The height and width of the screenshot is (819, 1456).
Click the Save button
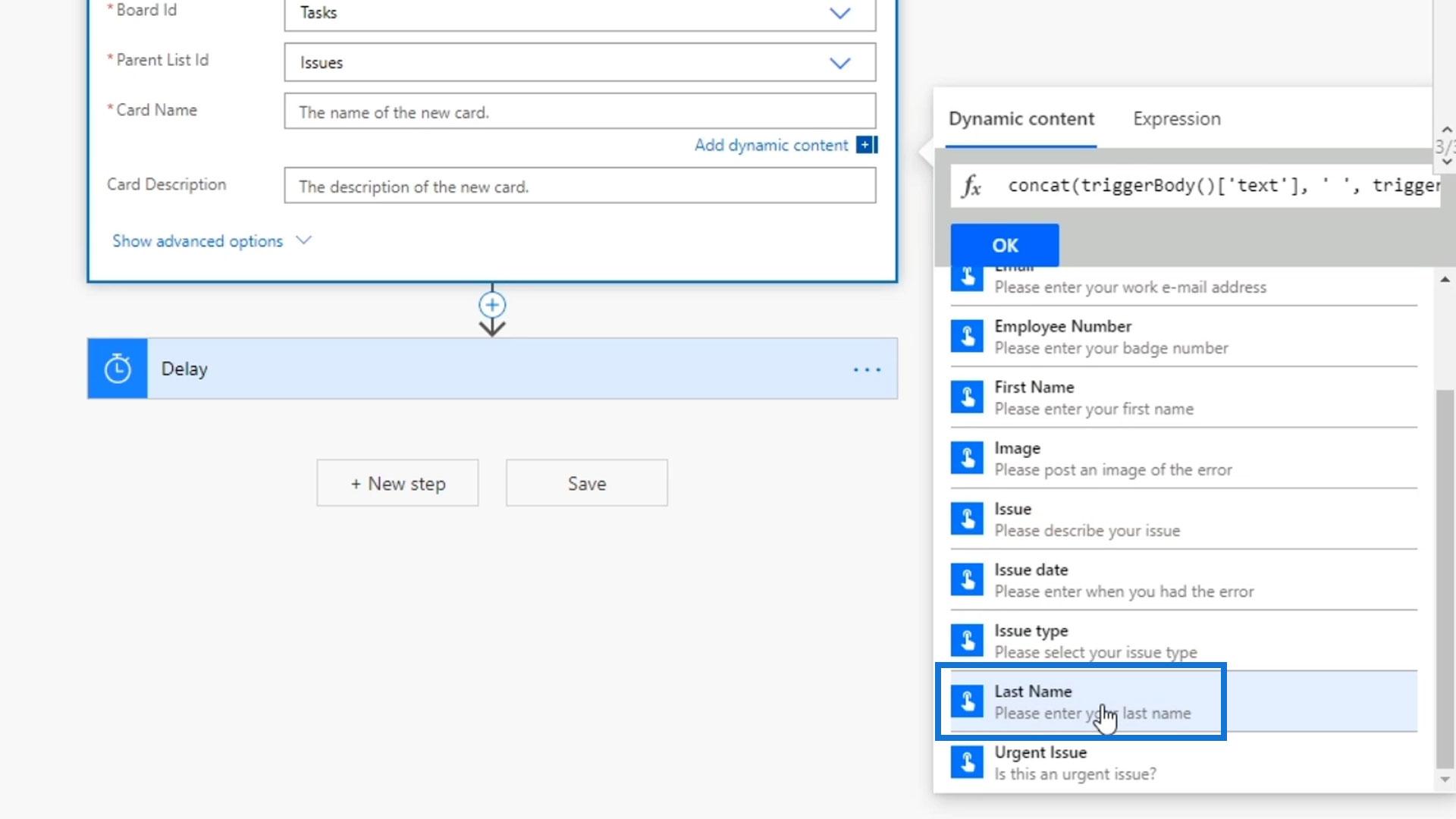tap(586, 483)
